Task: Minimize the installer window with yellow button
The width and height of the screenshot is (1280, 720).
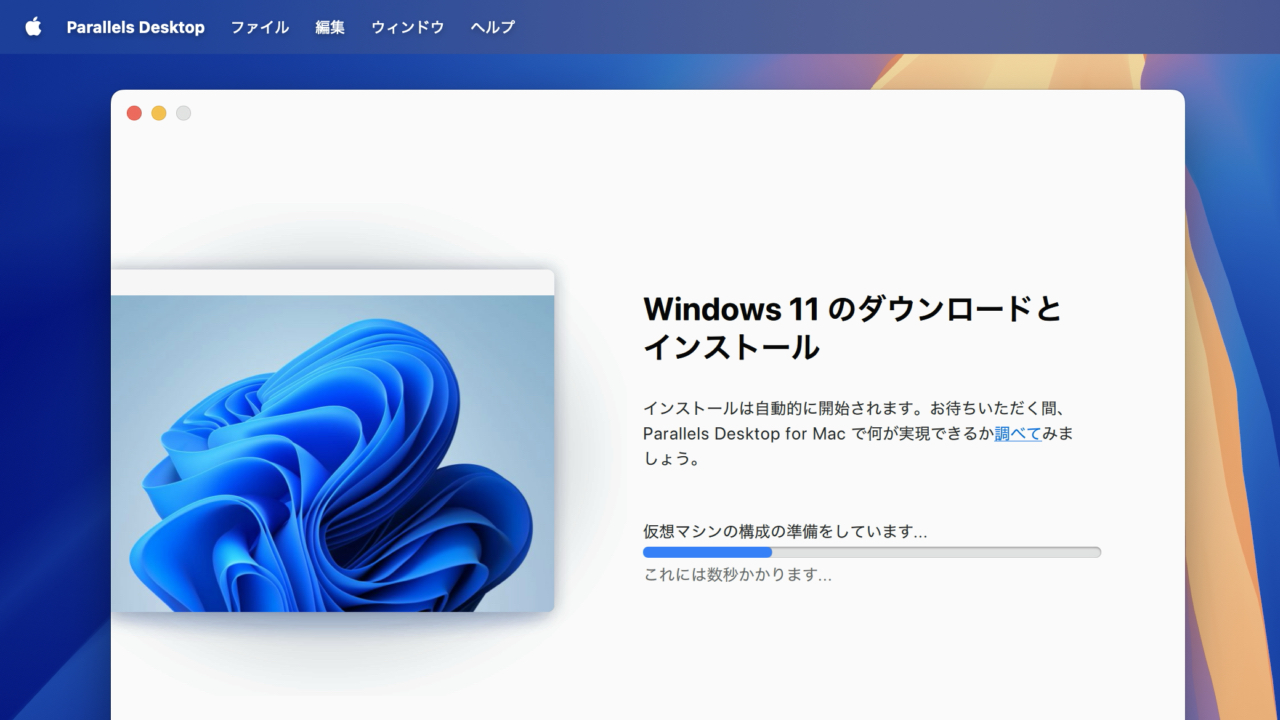Action: 159,113
